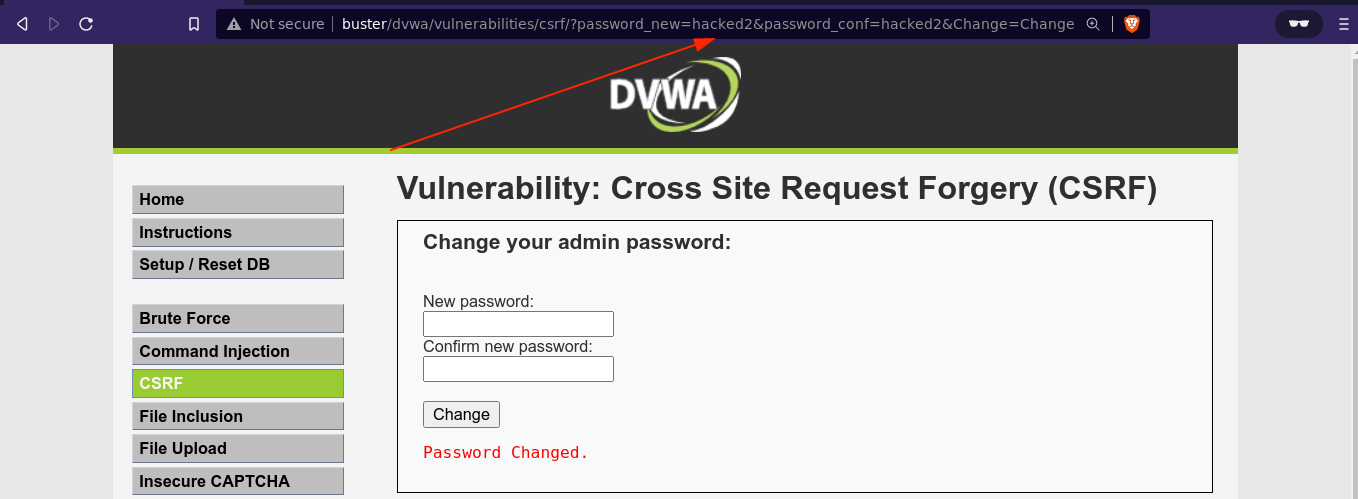The height and width of the screenshot is (499, 1358).
Task: Click the browser back arrow icon
Action: (23, 24)
